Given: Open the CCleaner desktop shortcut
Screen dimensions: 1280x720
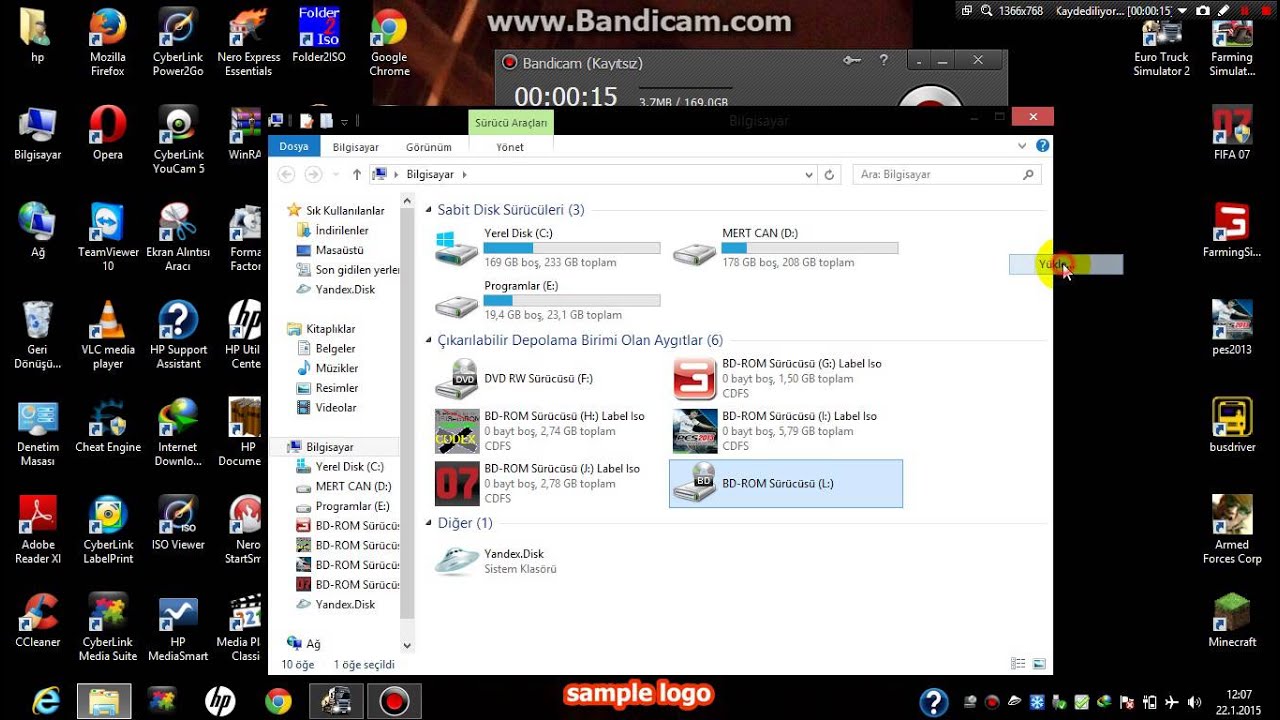Looking at the screenshot, I should pos(38,620).
